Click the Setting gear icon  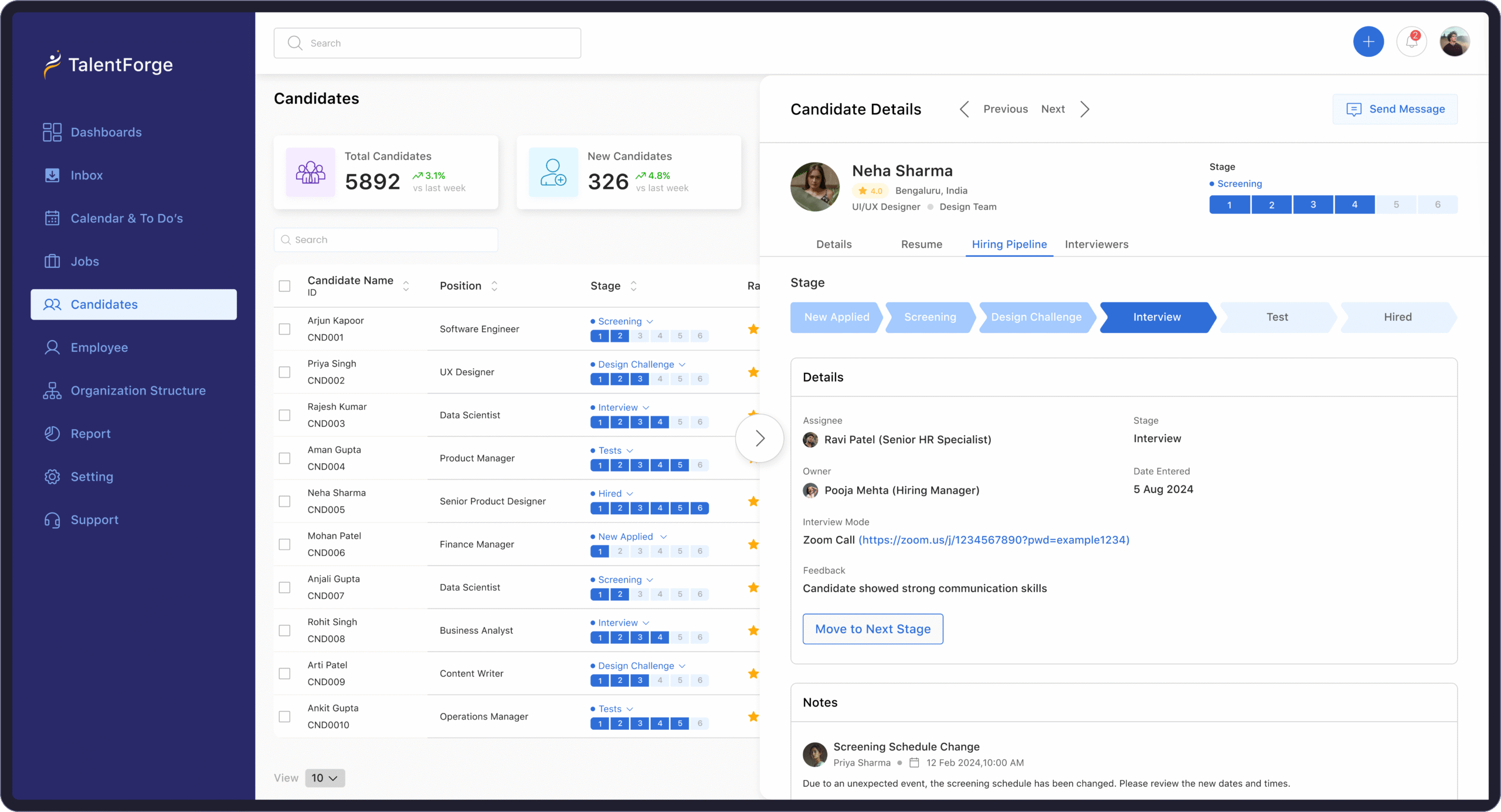52,477
